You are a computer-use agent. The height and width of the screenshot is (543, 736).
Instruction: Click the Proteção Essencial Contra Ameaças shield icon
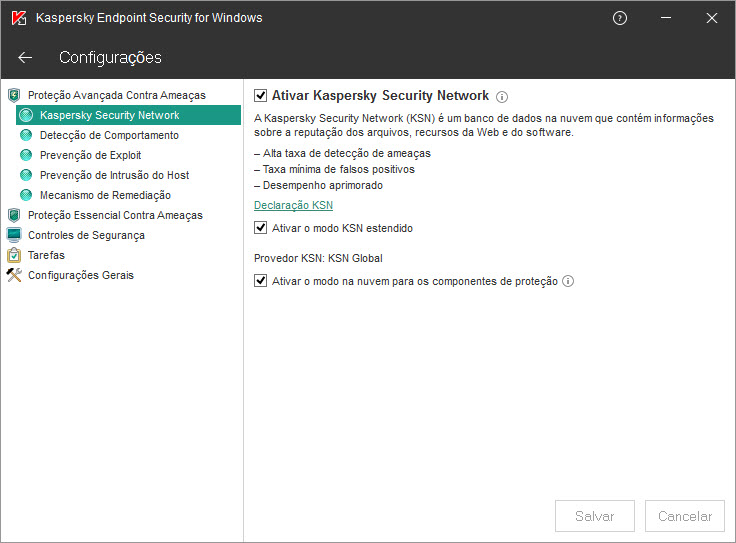point(14,215)
